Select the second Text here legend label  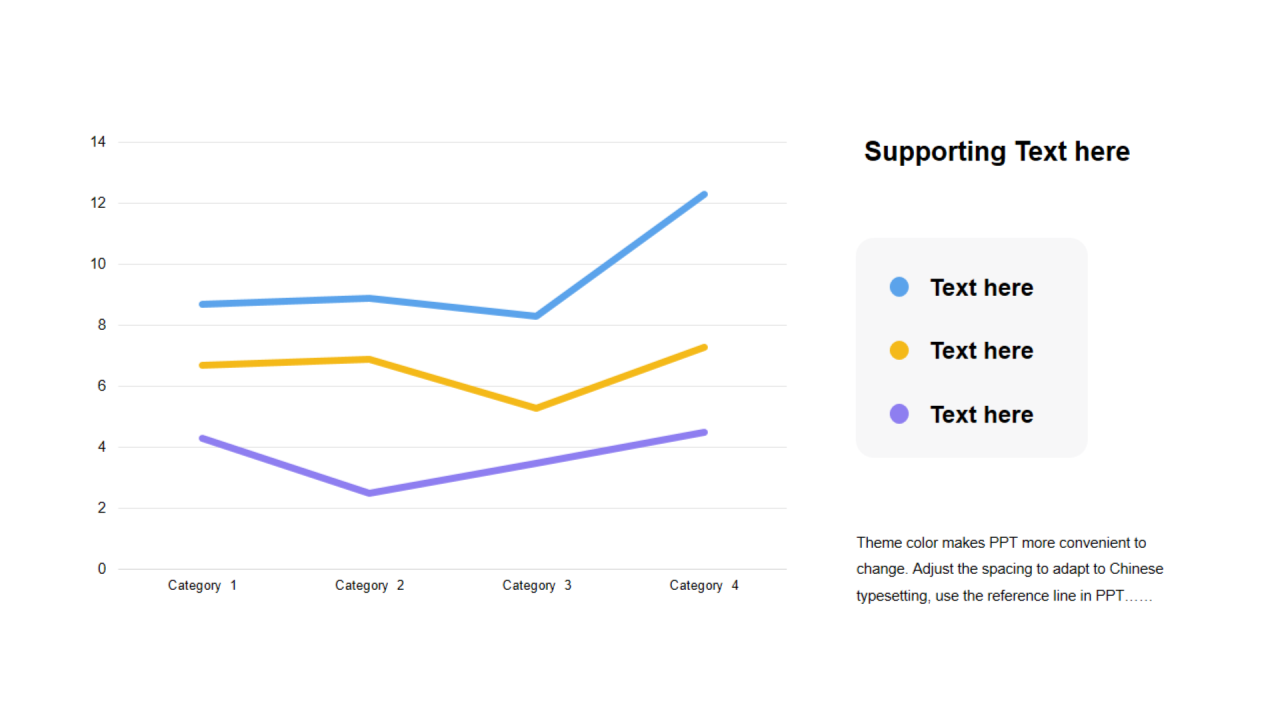[x=981, y=351]
